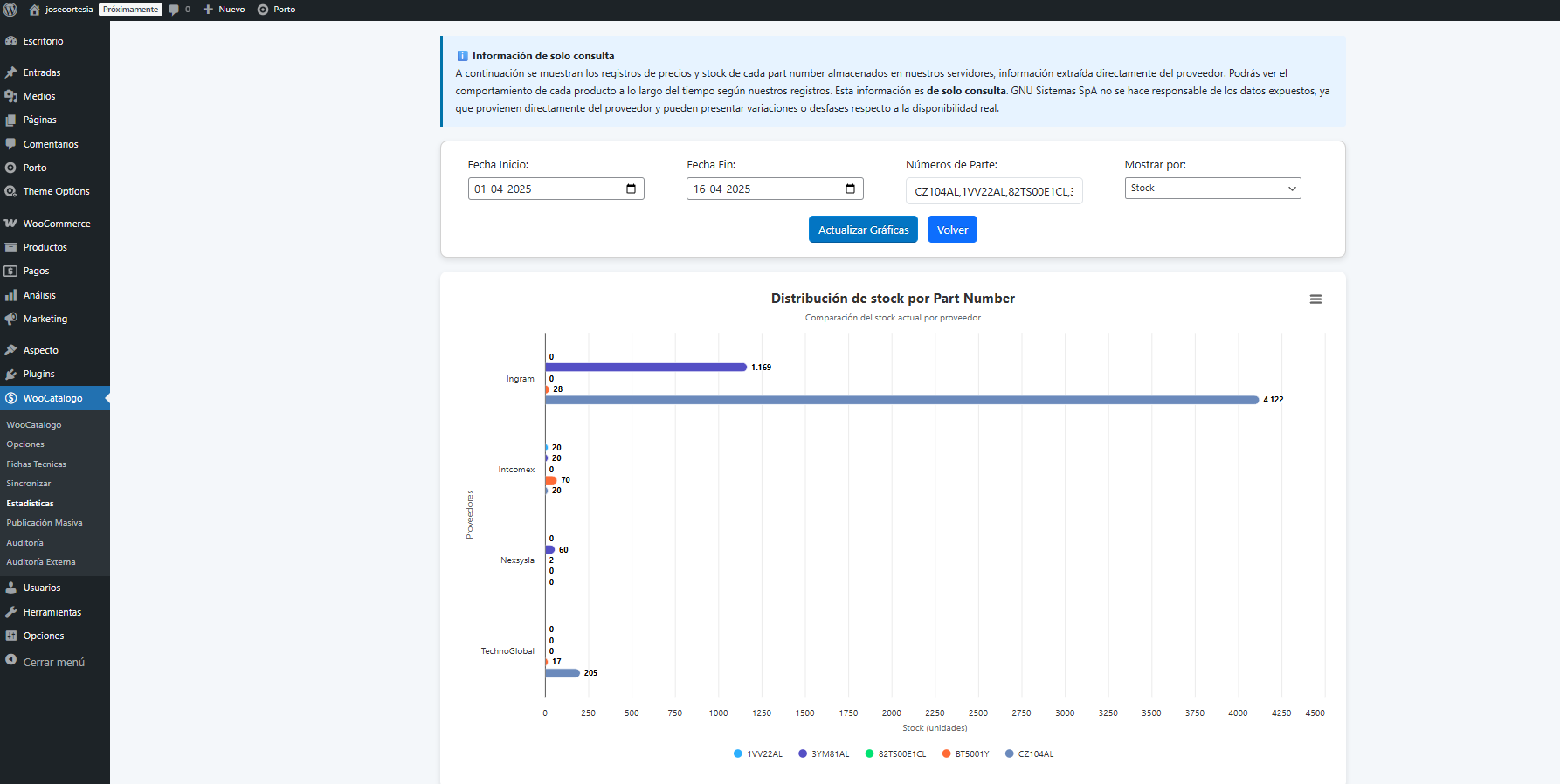Click the chart hamburger menu icon
The height and width of the screenshot is (784, 1560).
1315,299
